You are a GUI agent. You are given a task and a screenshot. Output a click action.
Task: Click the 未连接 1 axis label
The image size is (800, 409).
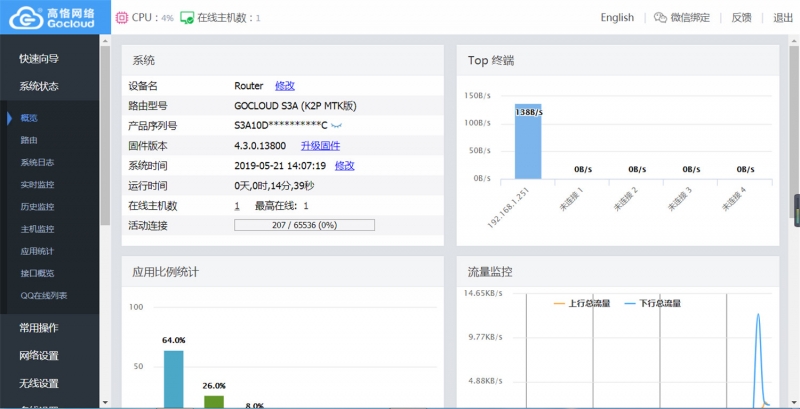[x=571, y=199]
